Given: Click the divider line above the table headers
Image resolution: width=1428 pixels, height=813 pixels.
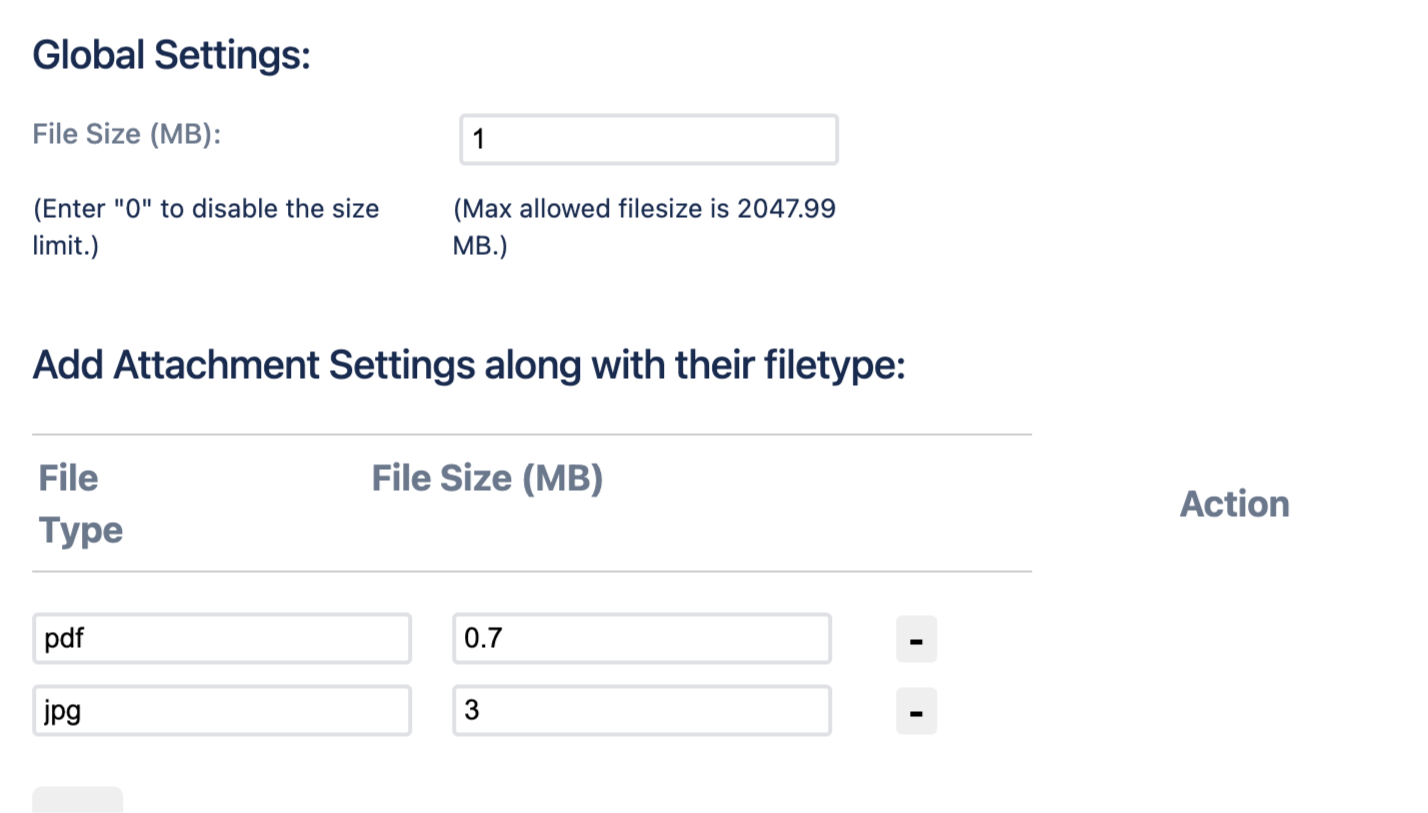Looking at the screenshot, I should (531, 435).
